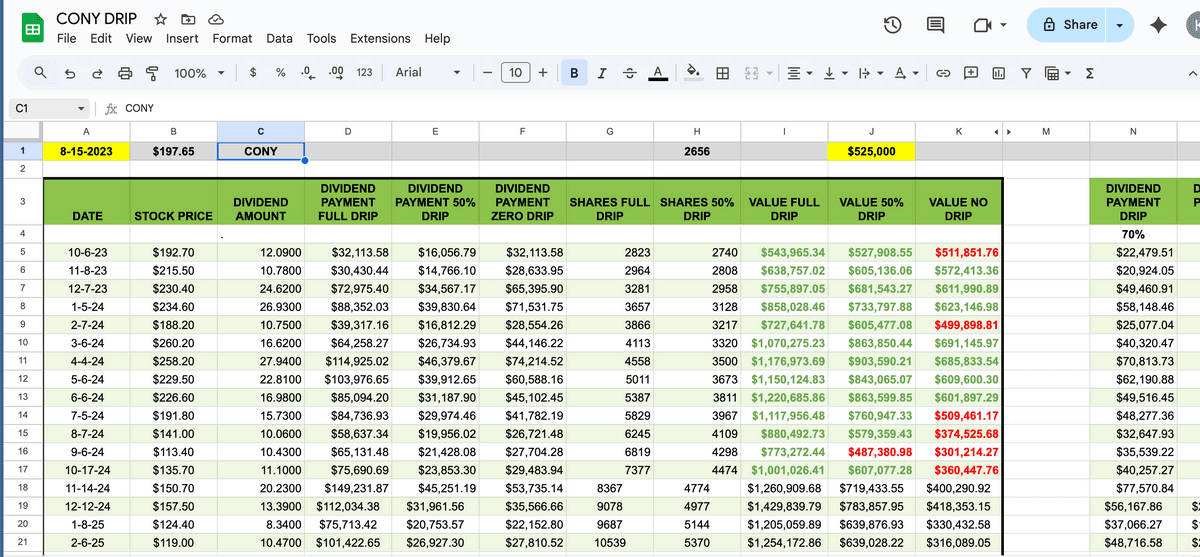Toggle bold formatting
1200x557 pixels.
pyautogui.click(x=574, y=73)
